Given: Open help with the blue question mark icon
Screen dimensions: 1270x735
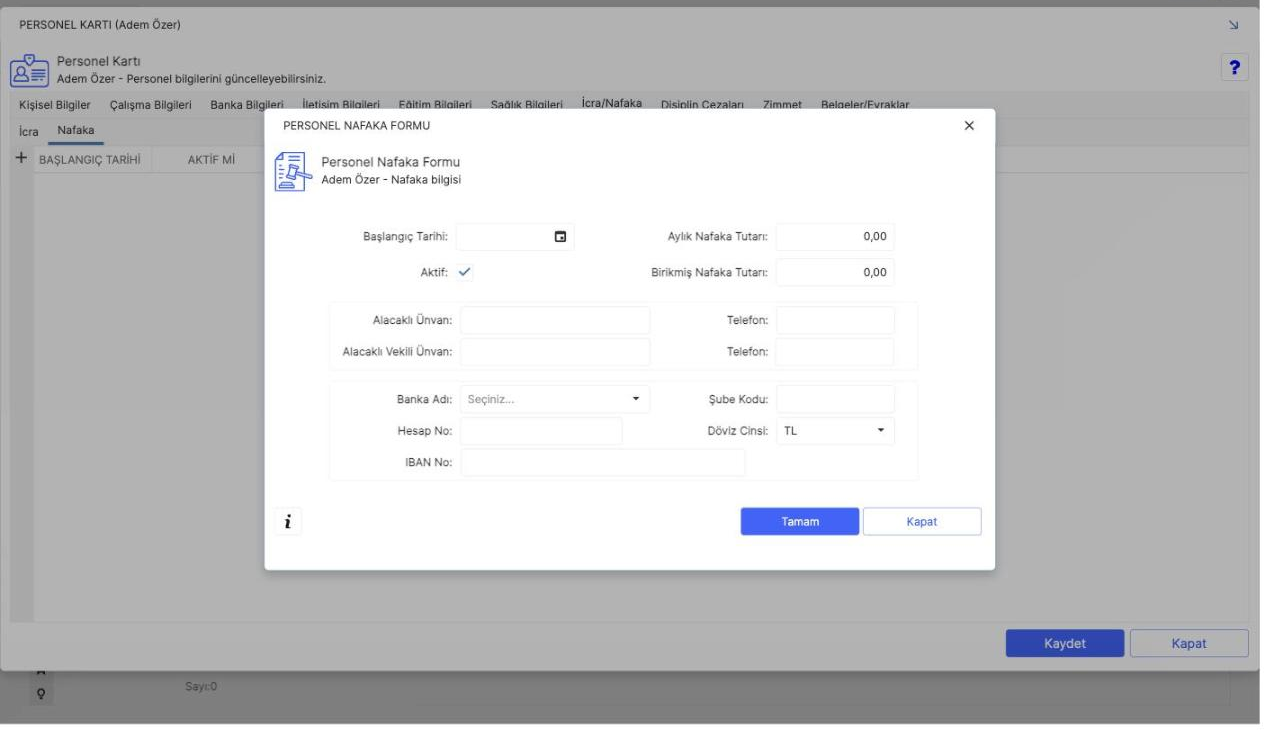Looking at the screenshot, I should pyautogui.click(x=1236, y=67).
